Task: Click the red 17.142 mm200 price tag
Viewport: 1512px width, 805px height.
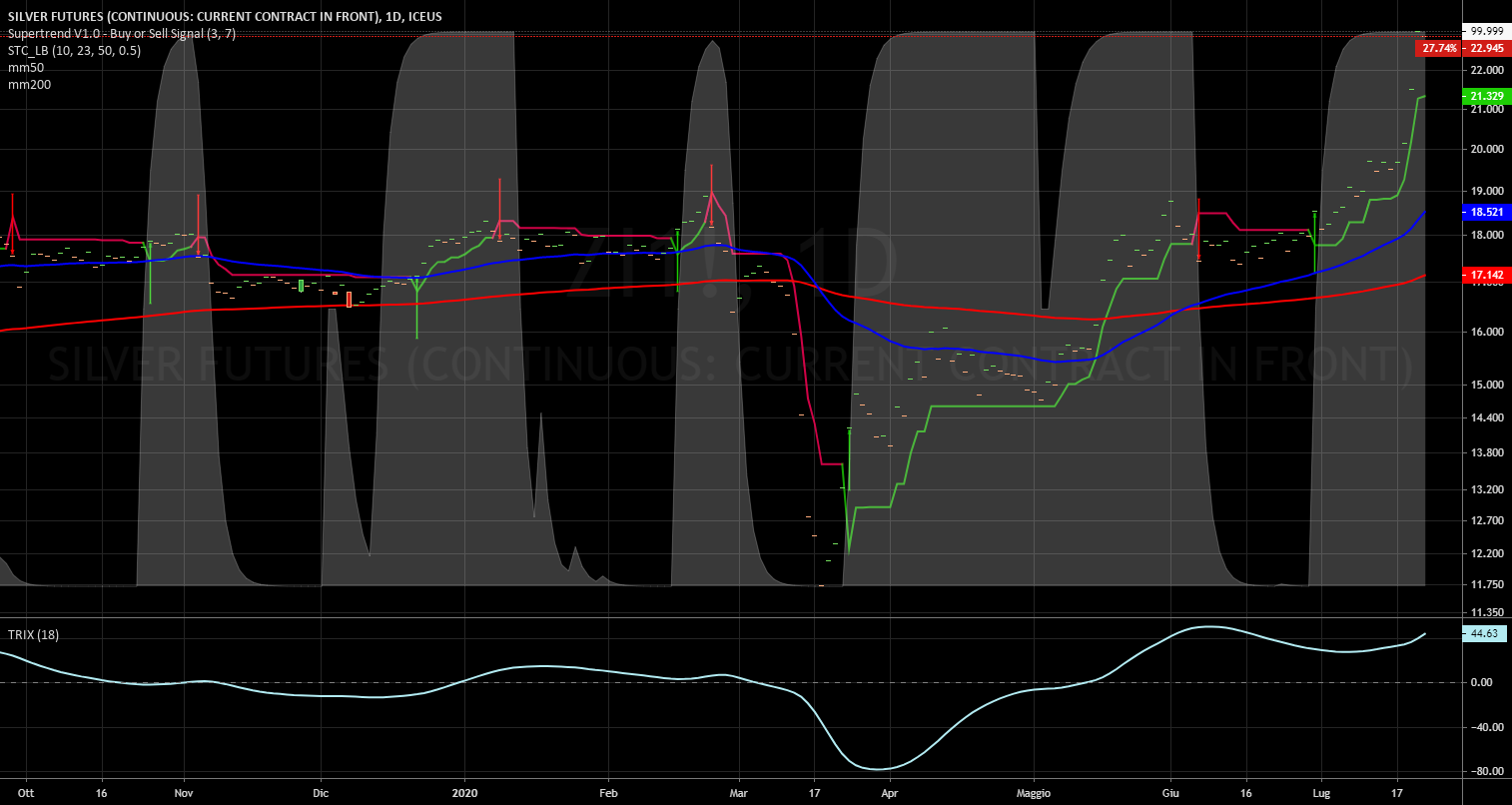Action: click(1486, 274)
